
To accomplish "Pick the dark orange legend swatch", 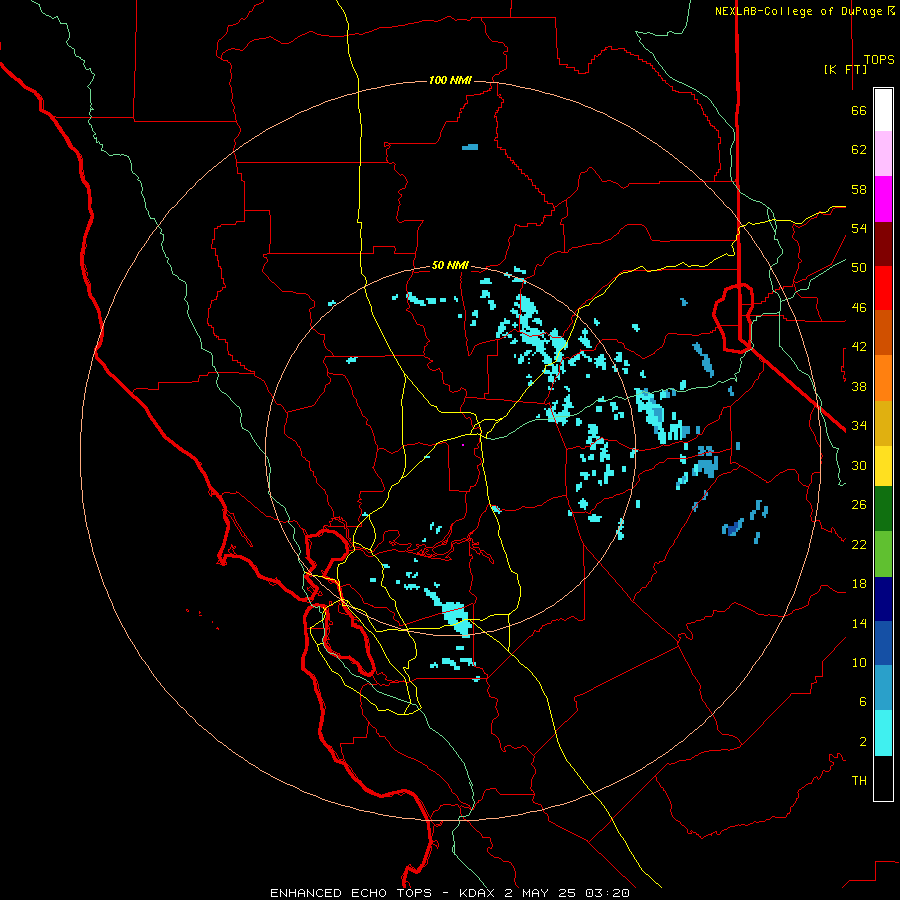I will (883, 333).
